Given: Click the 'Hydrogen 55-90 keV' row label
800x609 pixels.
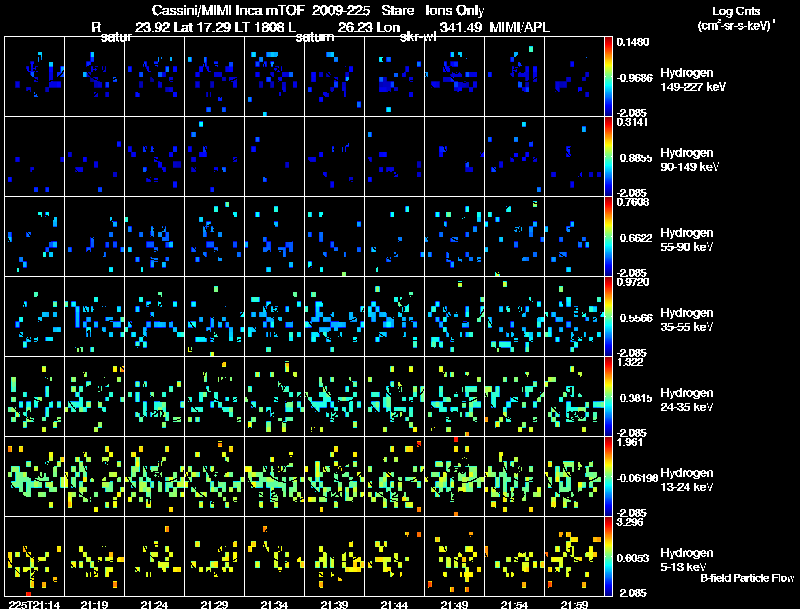Looking at the screenshot, I should (x=687, y=240).
